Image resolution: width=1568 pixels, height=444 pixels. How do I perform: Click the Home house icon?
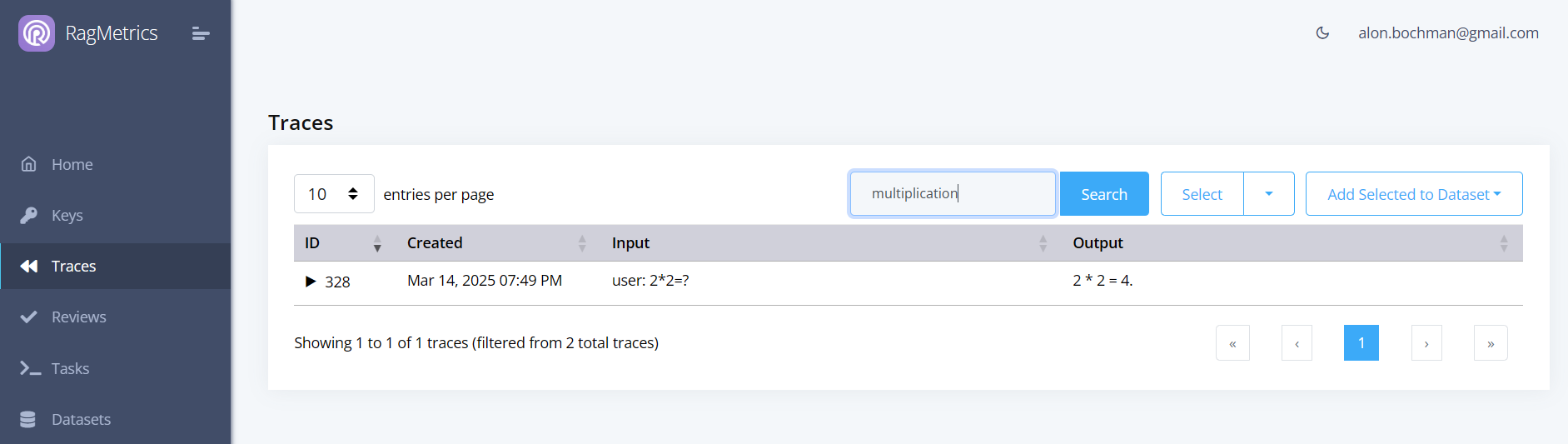[29, 164]
